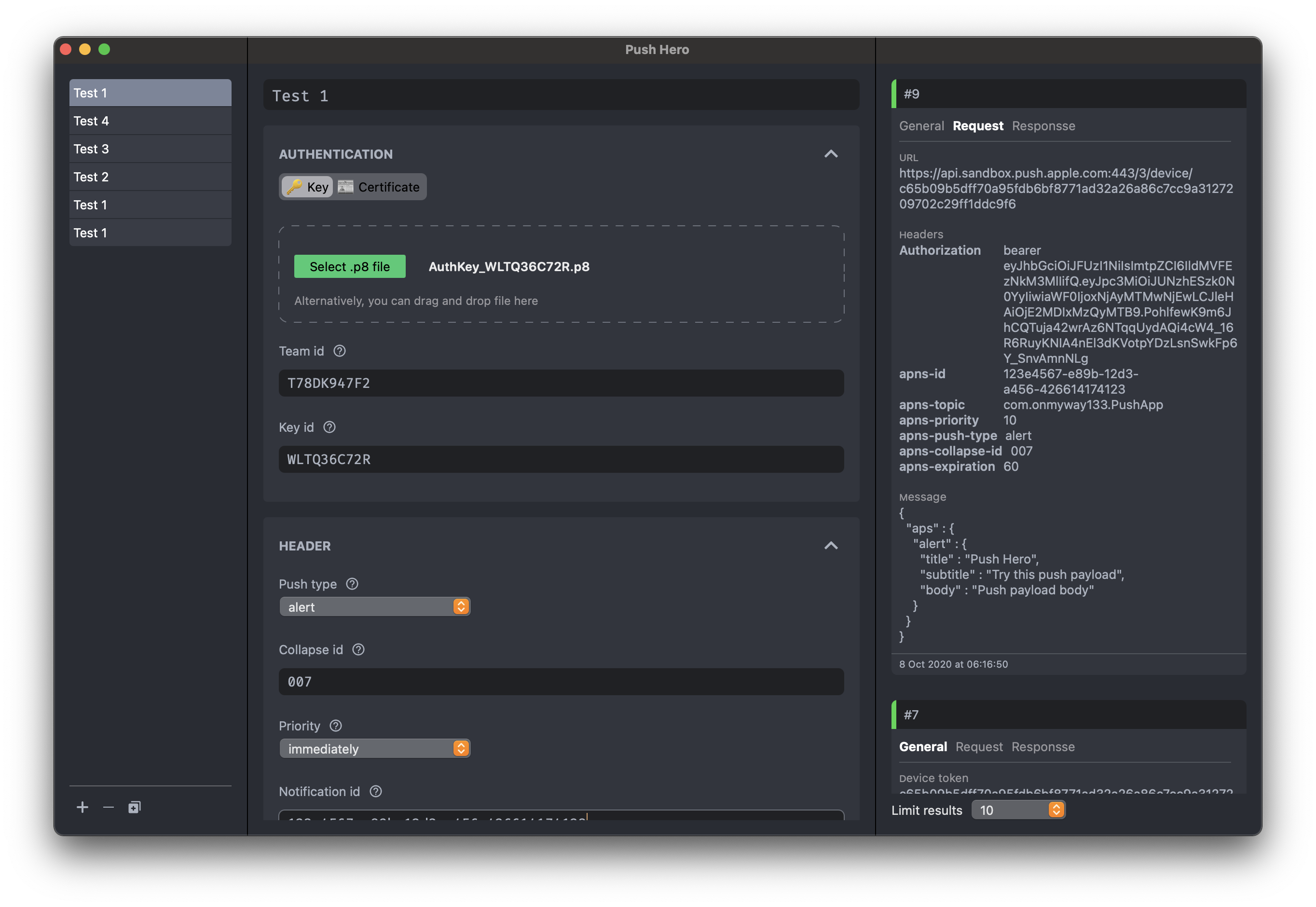Click the Team id input field

(561, 383)
